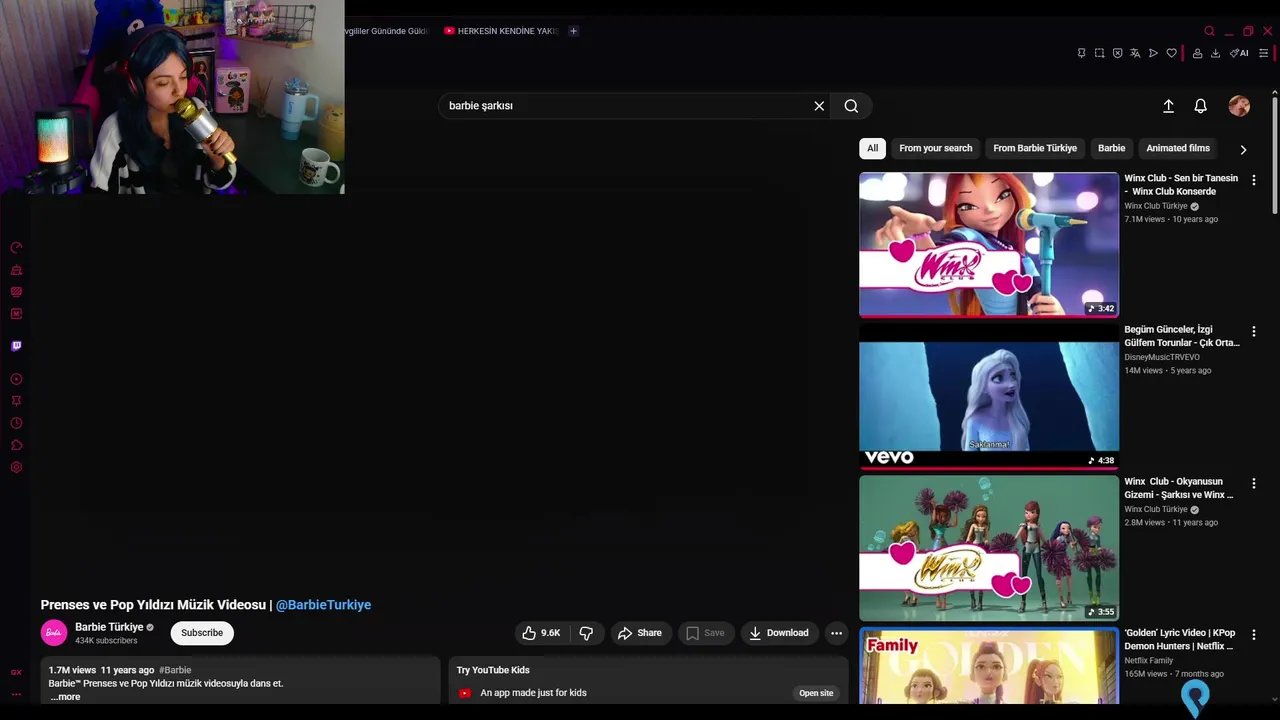The width and height of the screenshot is (1280, 720).
Task: Open the page translate icon
Action: point(1135,53)
